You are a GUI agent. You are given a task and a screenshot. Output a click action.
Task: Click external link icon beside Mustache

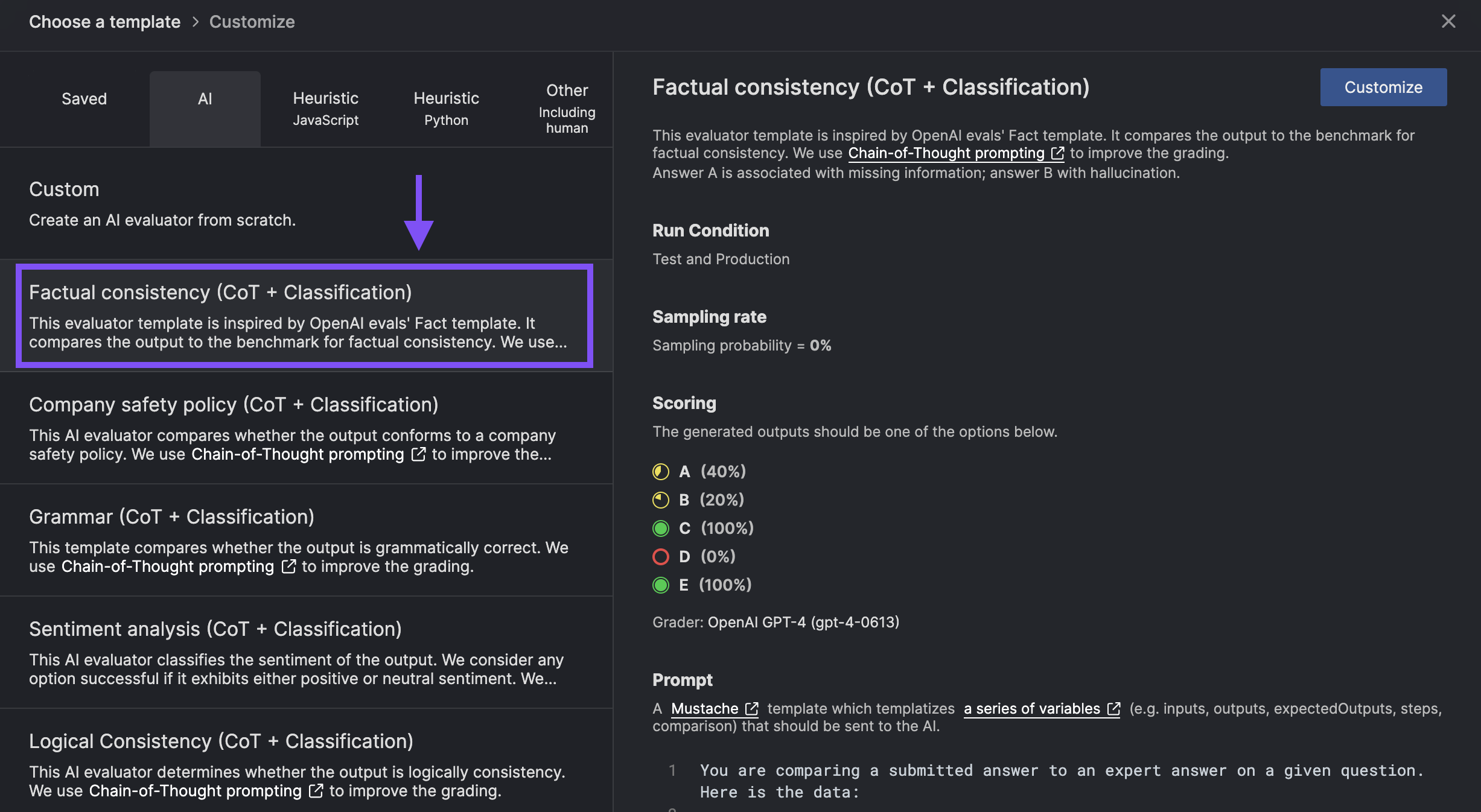coord(751,708)
